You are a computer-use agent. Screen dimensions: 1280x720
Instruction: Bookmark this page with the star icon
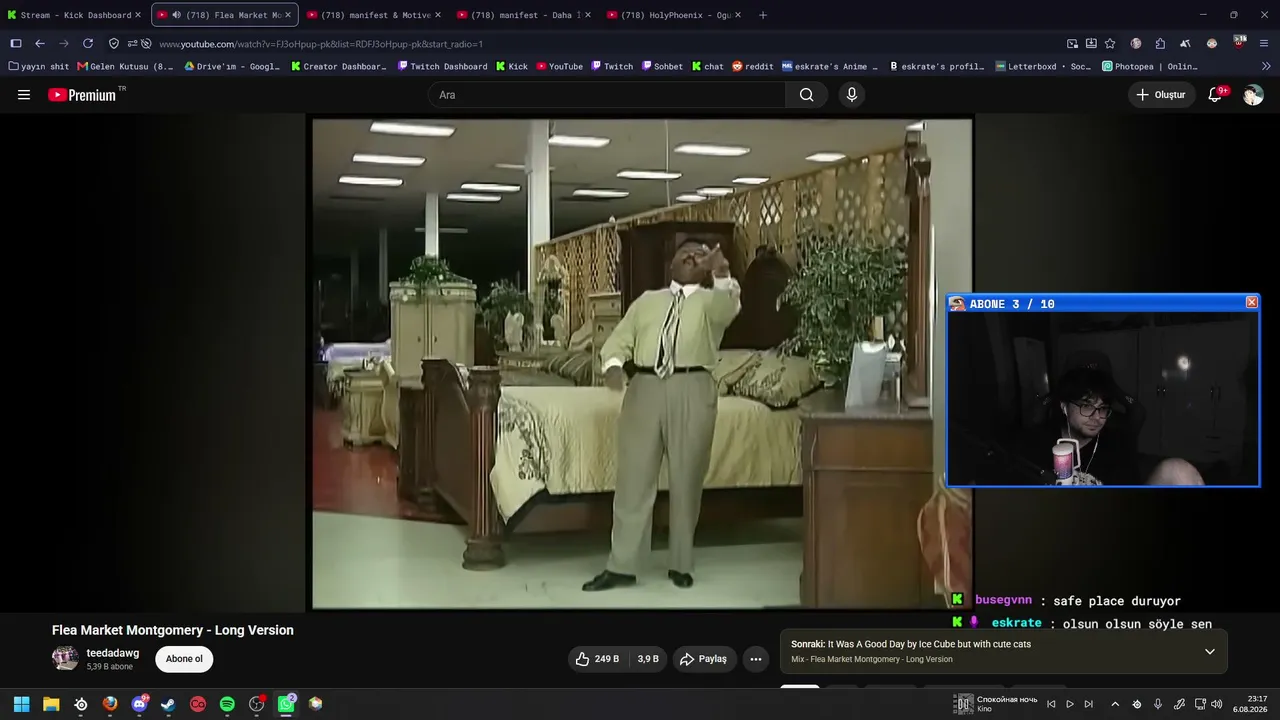point(1110,44)
